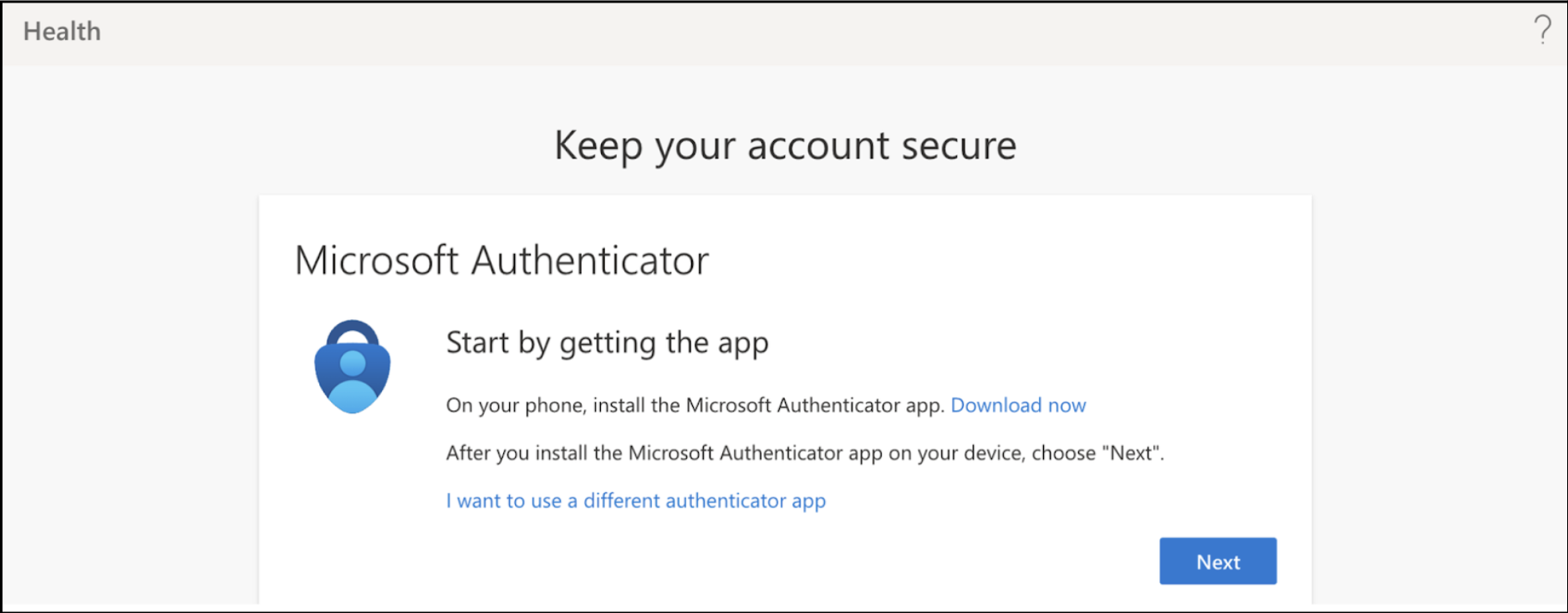Open the "Download now" link
1568x613 pixels.
[1018, 405]
